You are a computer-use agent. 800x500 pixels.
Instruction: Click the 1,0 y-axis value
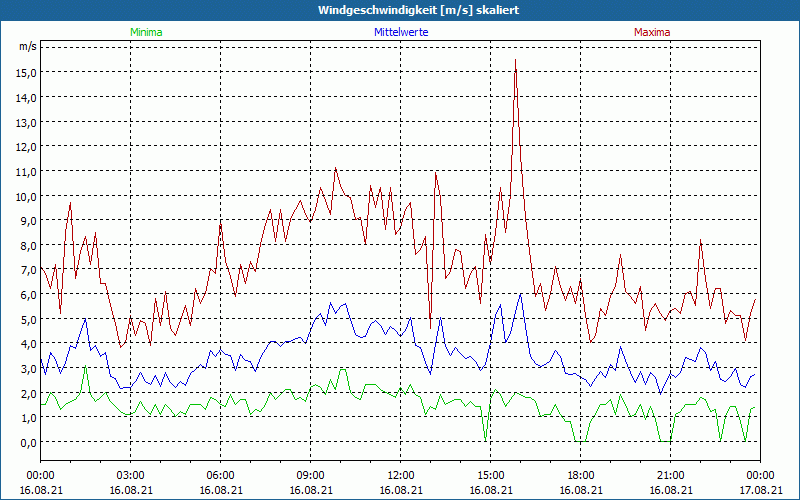29,418
